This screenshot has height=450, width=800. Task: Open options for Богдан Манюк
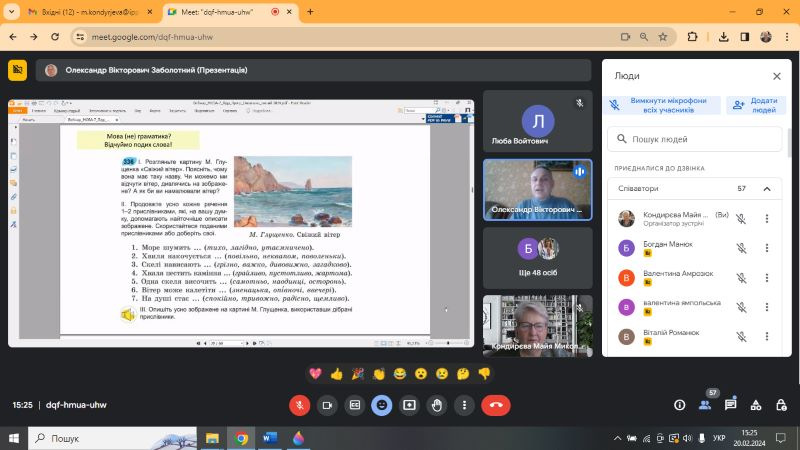click(767, 248)
